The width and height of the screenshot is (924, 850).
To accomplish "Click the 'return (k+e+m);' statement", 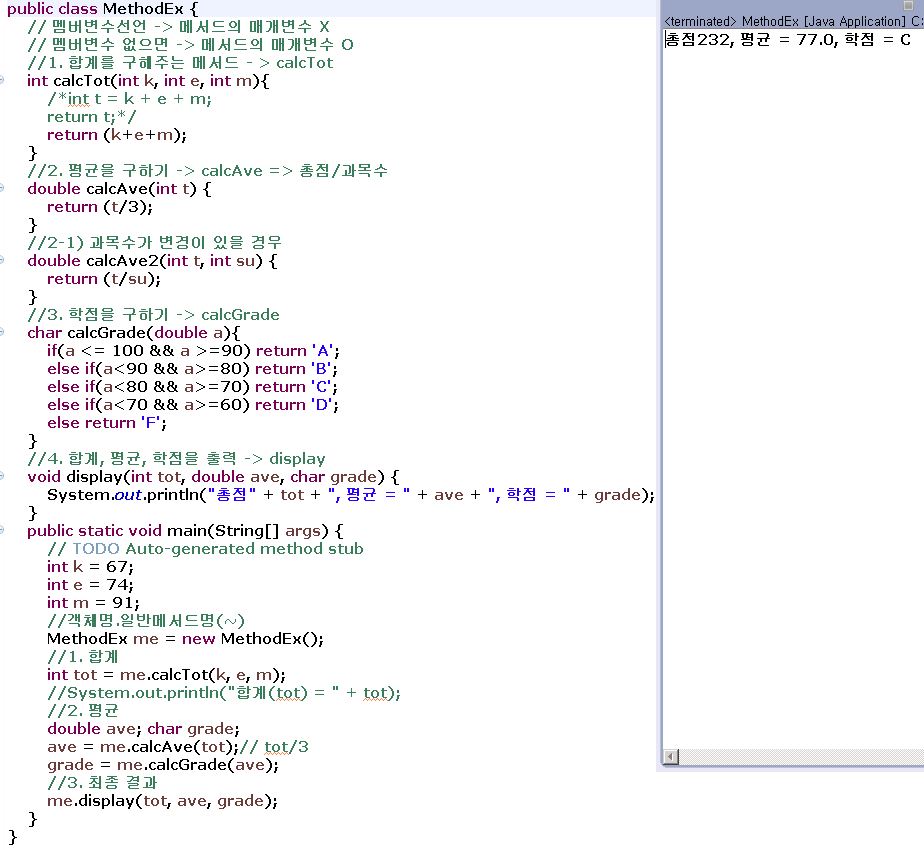I will click(117, 135).
